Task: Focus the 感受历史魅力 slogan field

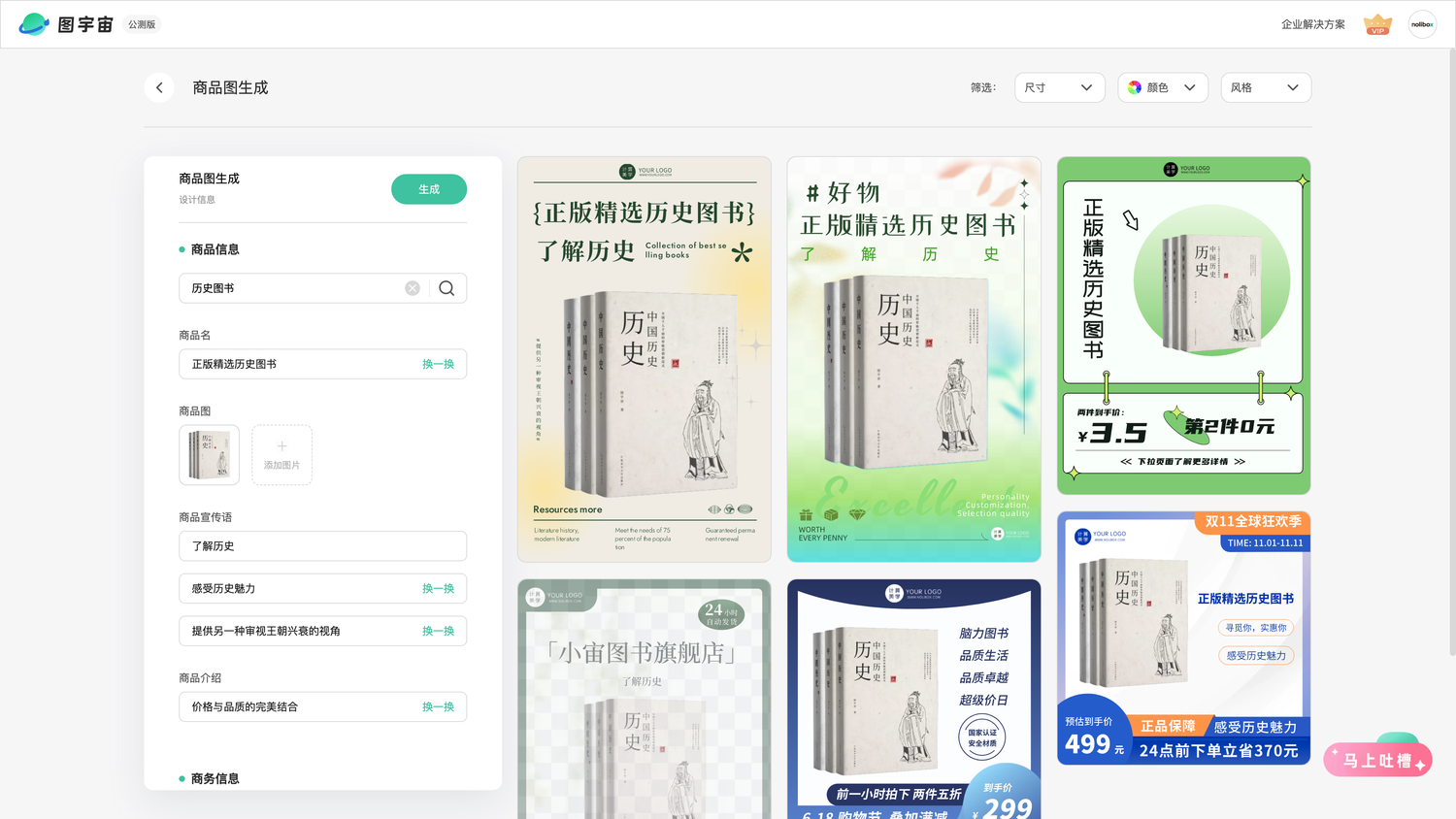Action: [x=322, y=589]
